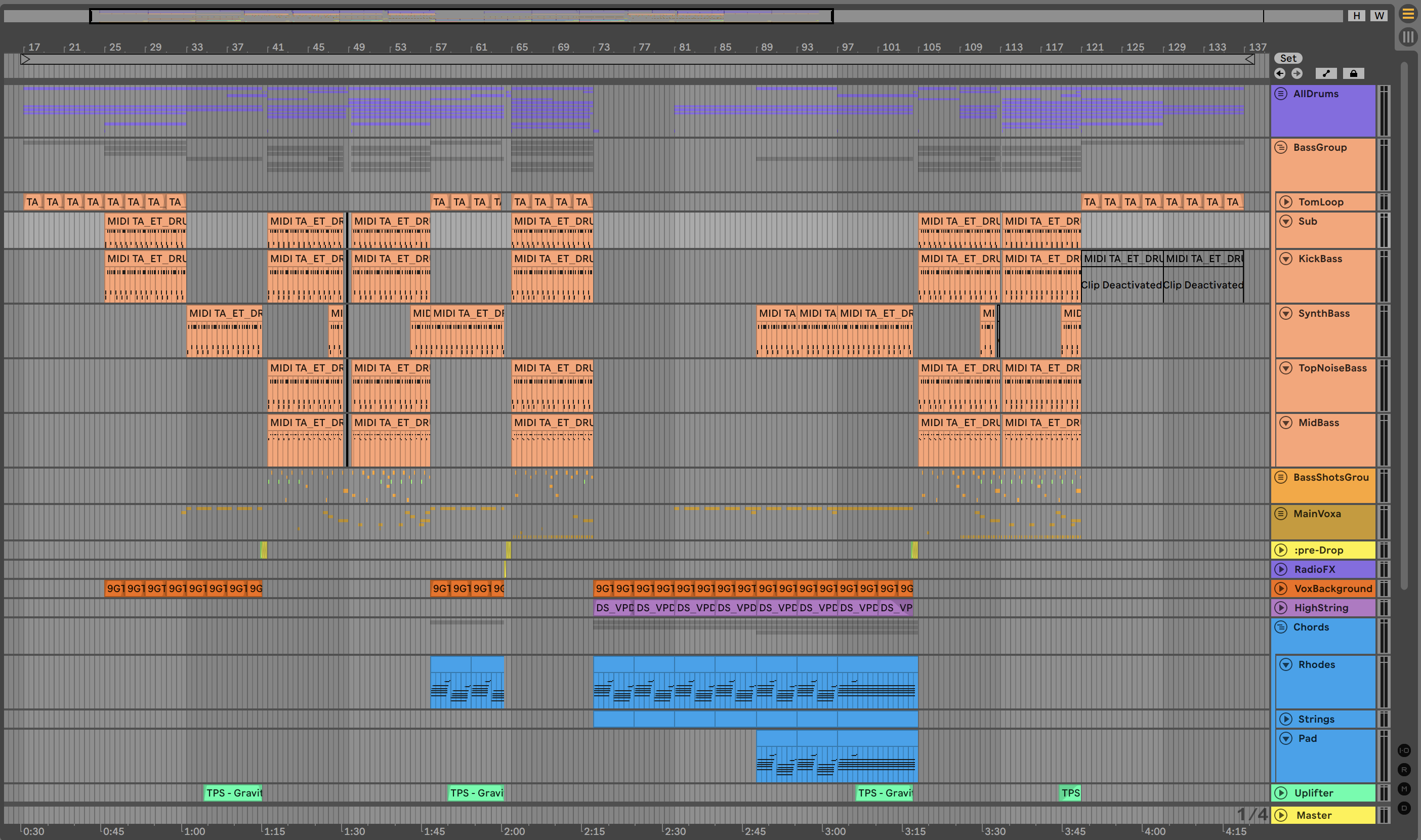This screenshot has width=1421, height=840.
Task: Jump to previous locator with the left arrow
Action: (1279, 73)
